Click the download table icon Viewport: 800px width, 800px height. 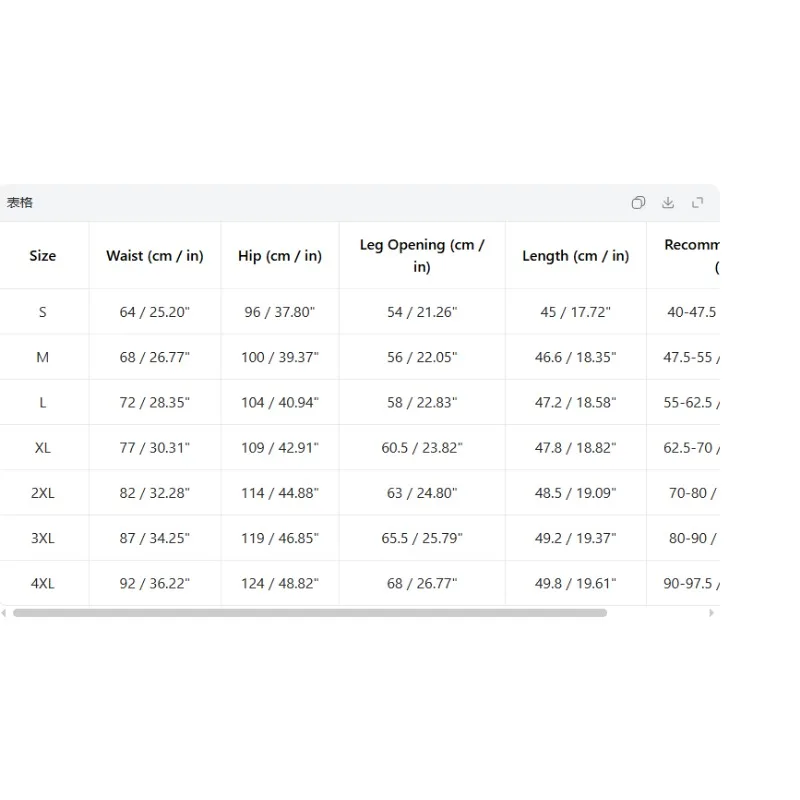668,203
